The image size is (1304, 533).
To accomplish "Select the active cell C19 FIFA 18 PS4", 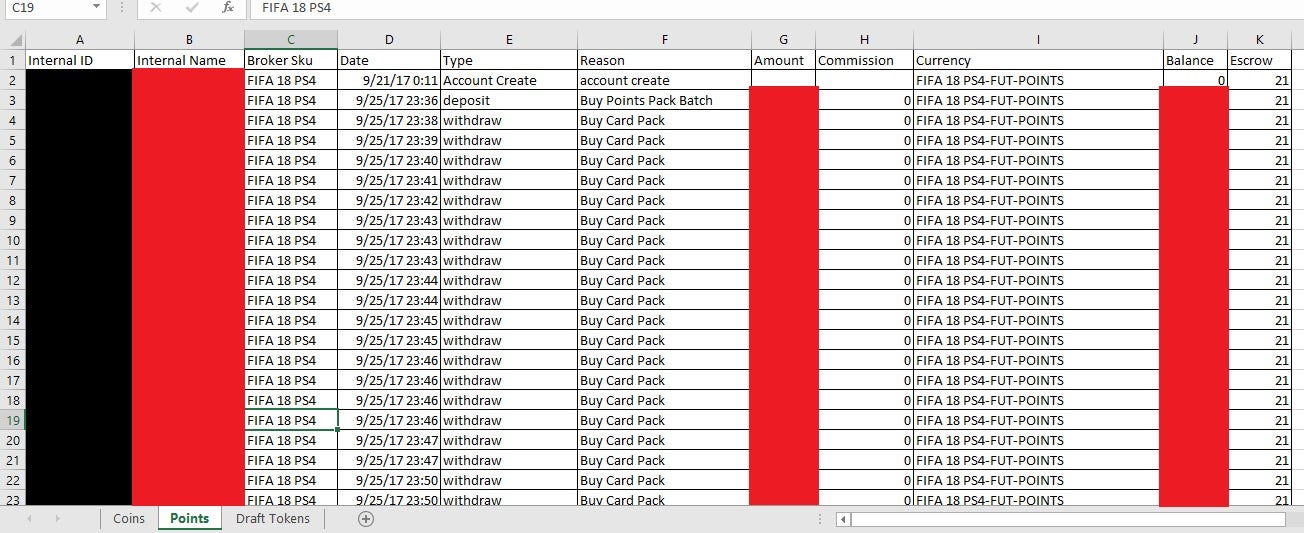I will click(291, 420).
